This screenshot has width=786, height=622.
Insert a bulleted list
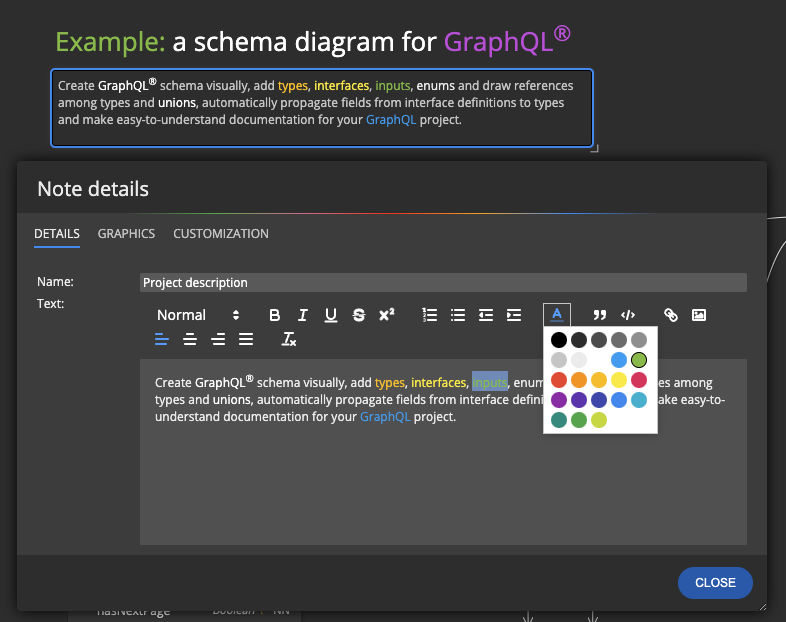[458, 315]
